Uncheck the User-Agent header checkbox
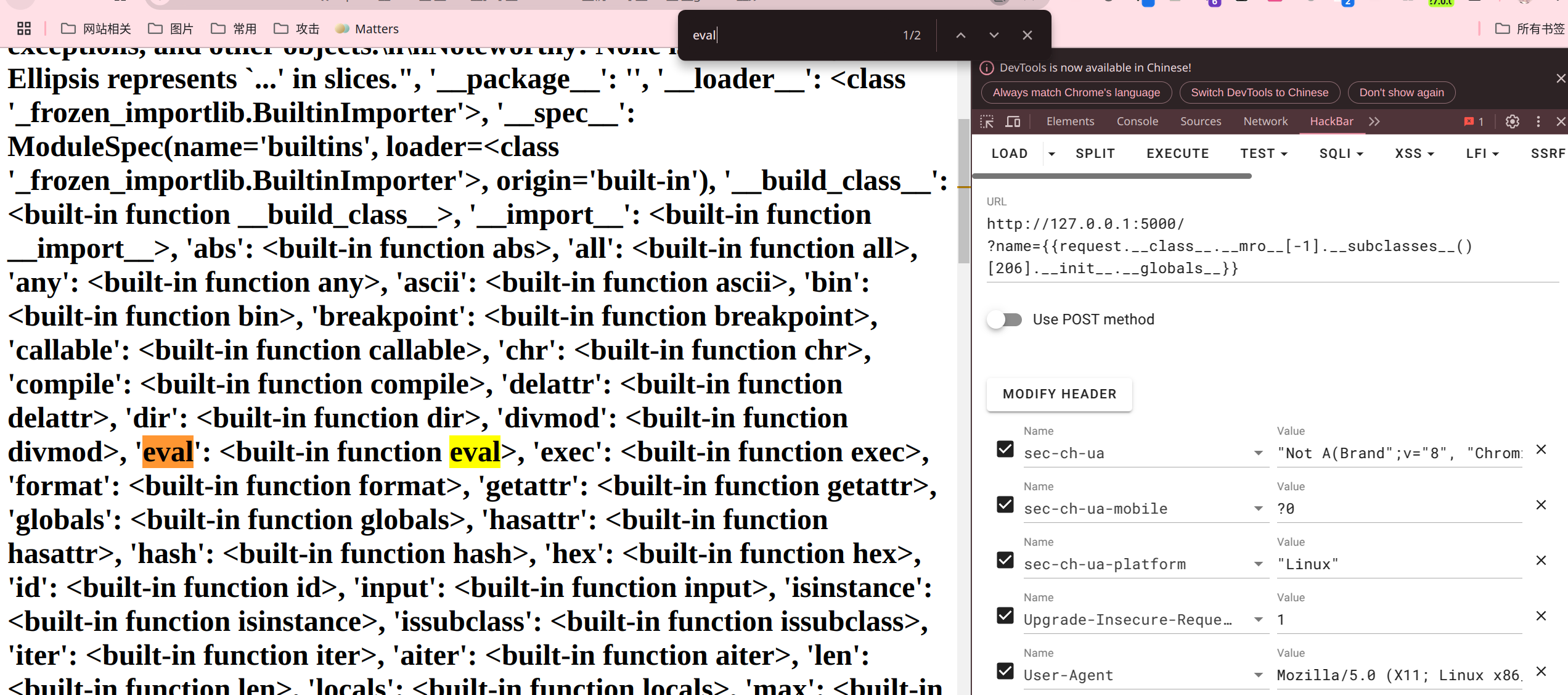Screen dimensions: 1568x695 (1005, 670)
